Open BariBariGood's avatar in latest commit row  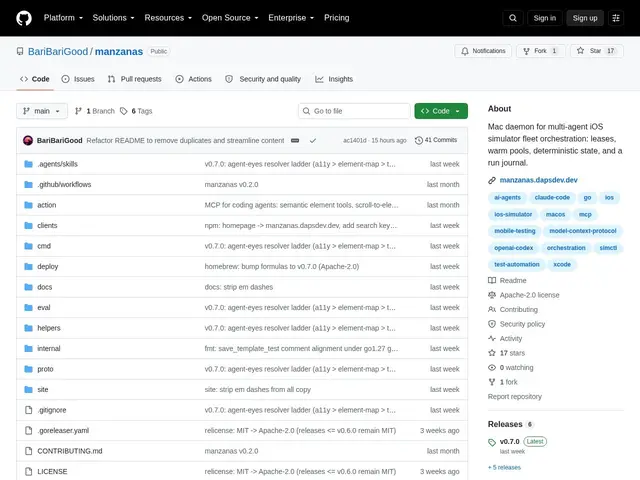coord(28,140)
